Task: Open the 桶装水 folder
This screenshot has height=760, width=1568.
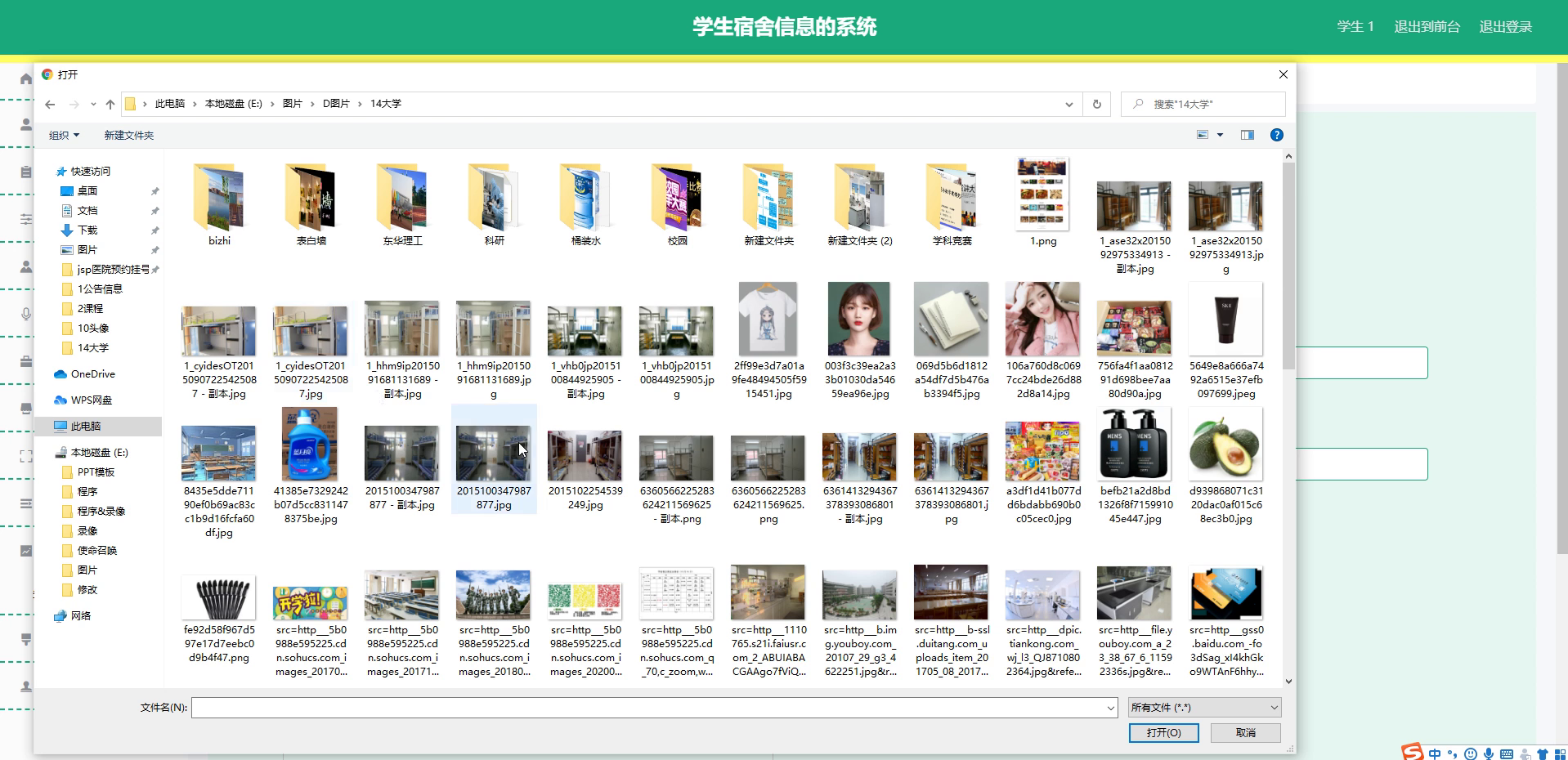Action: coord(585,203)
